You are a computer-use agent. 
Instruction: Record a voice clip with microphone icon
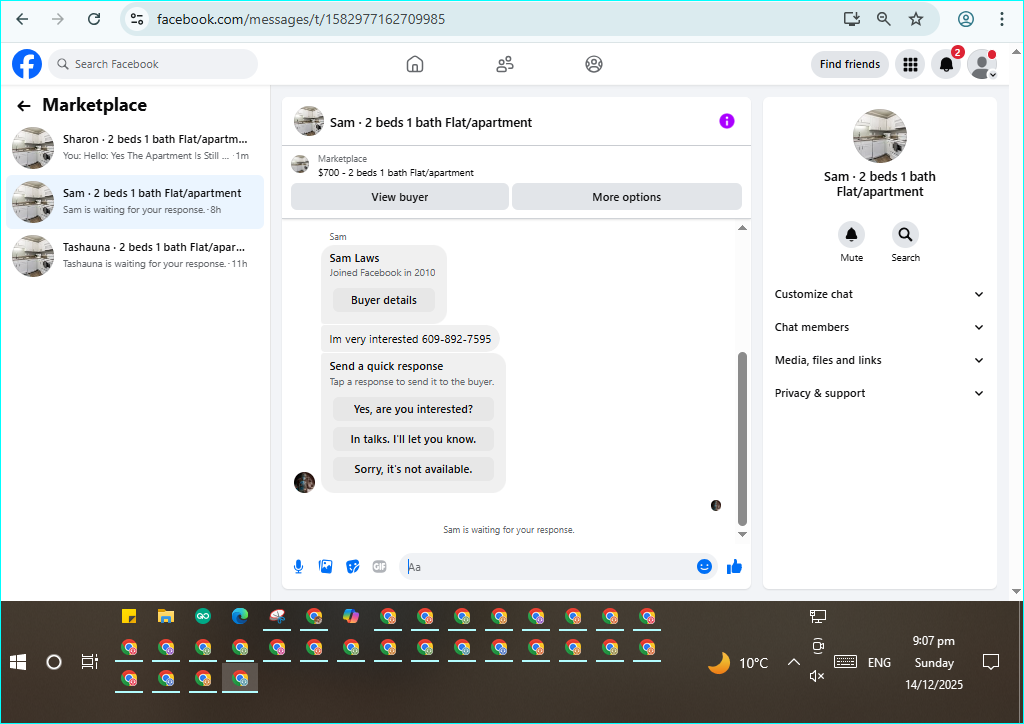[298, 567]
